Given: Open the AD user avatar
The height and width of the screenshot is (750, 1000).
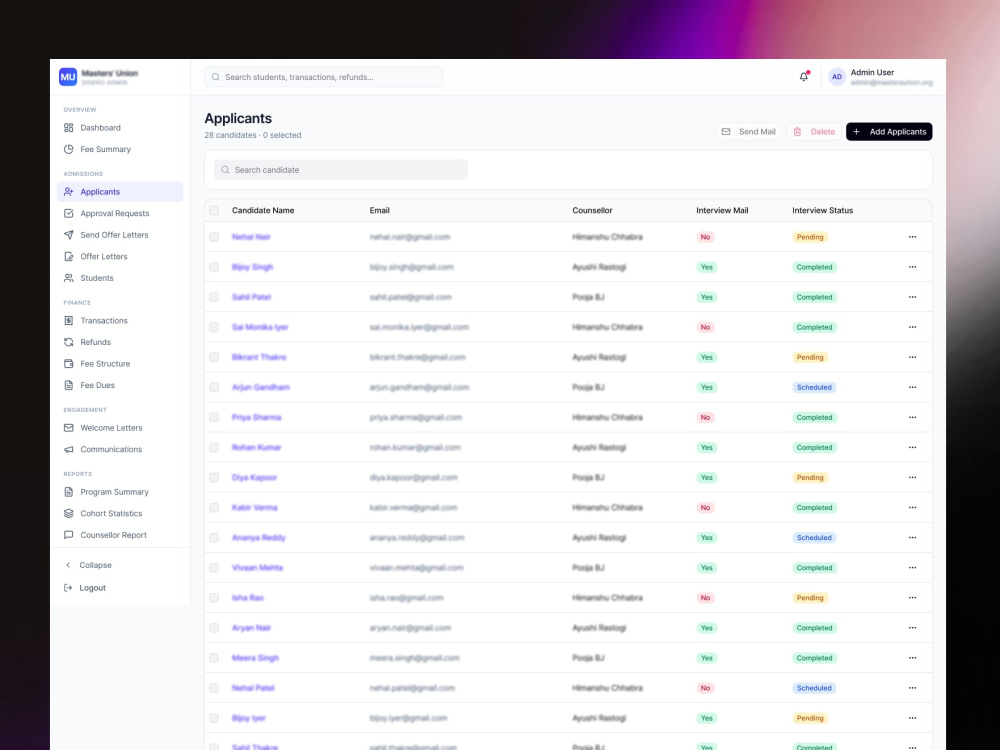Looking at the screenshot, I should [x=837, y=77].
